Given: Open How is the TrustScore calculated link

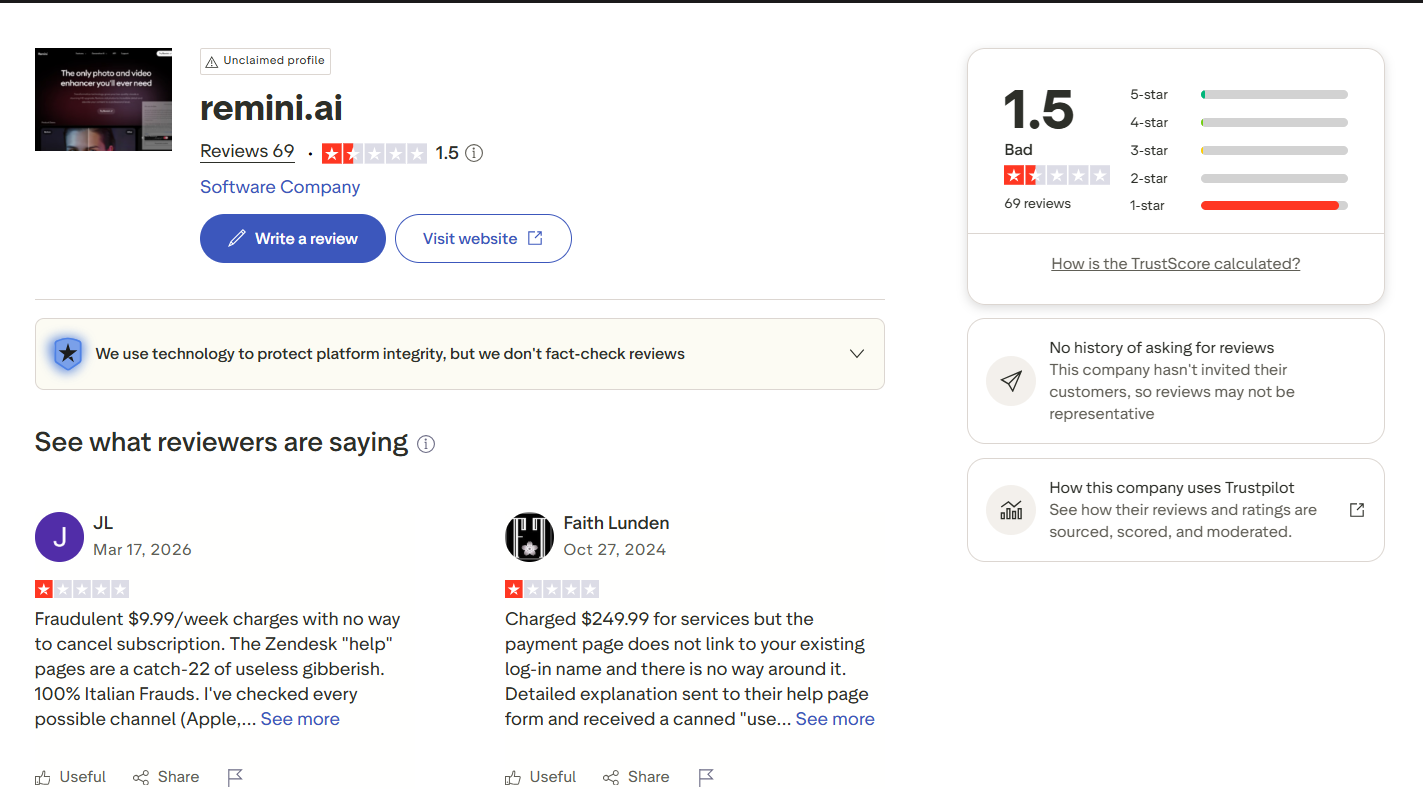Looking at the screenshot, I should (x=1176, y=264).
